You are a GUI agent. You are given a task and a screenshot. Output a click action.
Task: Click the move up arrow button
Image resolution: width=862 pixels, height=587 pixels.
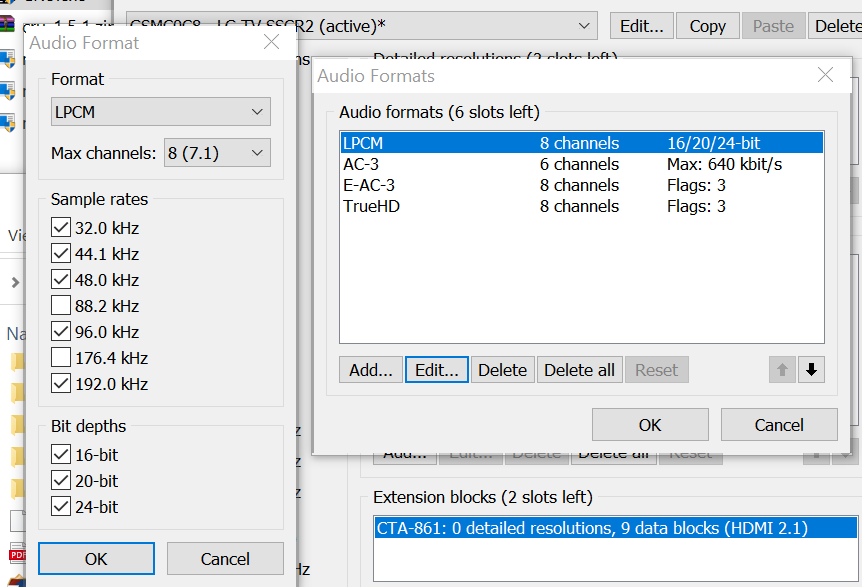(782, 370)
